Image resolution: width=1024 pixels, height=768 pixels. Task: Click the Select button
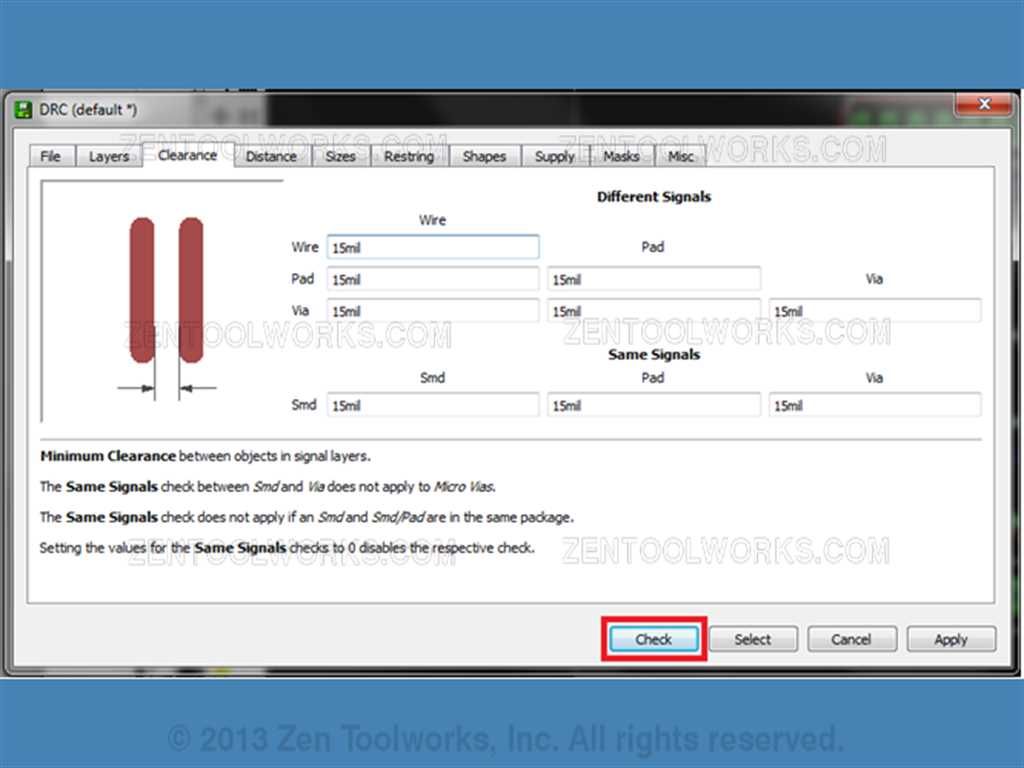[753, 639]
